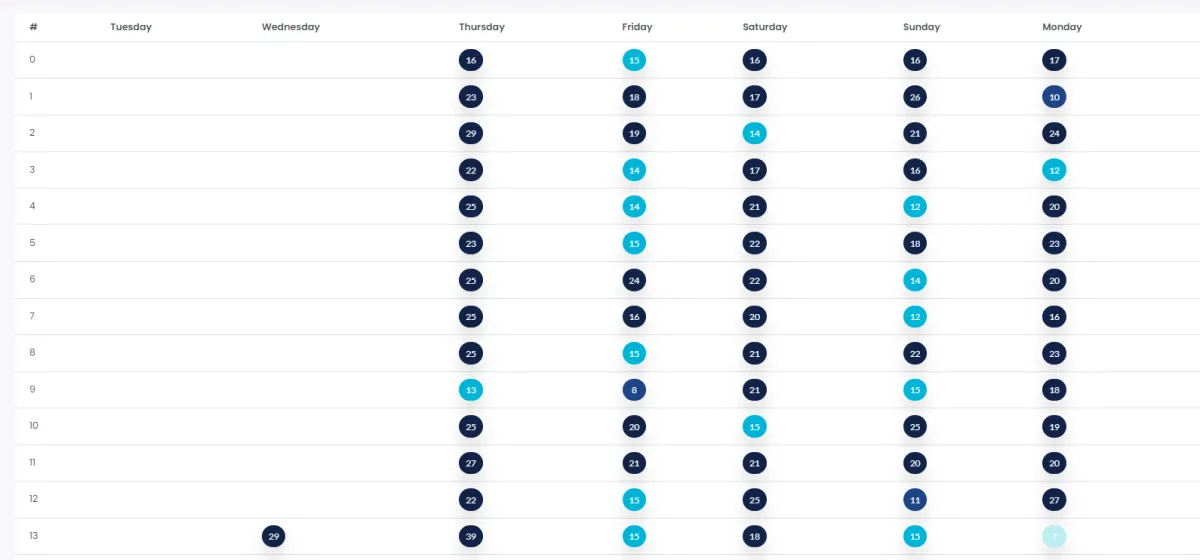Select Sunday badge 11 in row 12
The image size is (1200, 560).
pos(915,500)
